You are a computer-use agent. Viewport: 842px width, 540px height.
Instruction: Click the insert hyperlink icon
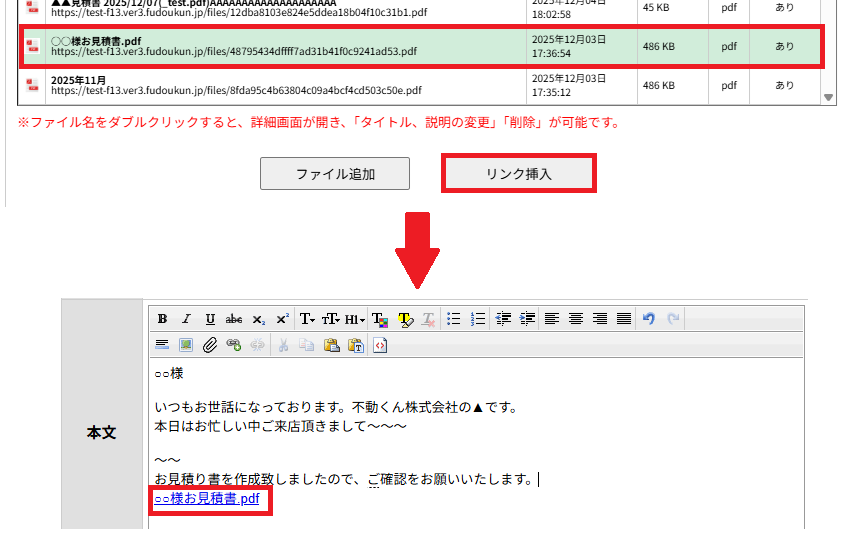[x=233, y=345]
